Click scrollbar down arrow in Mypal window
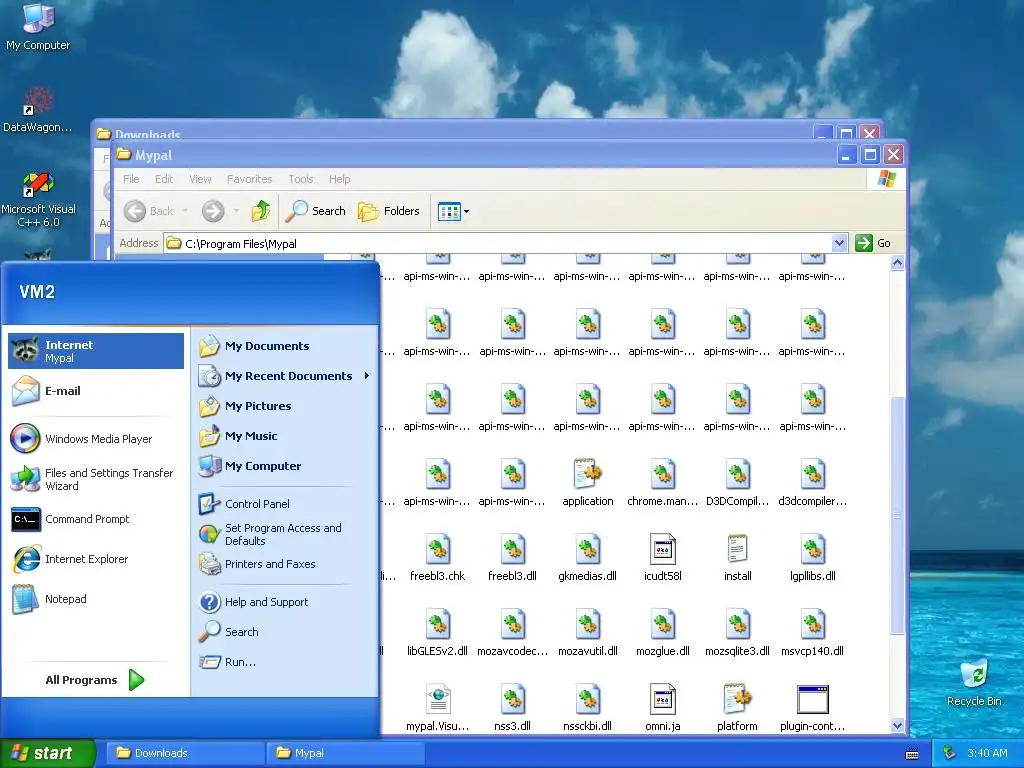 tap(897, 726)
